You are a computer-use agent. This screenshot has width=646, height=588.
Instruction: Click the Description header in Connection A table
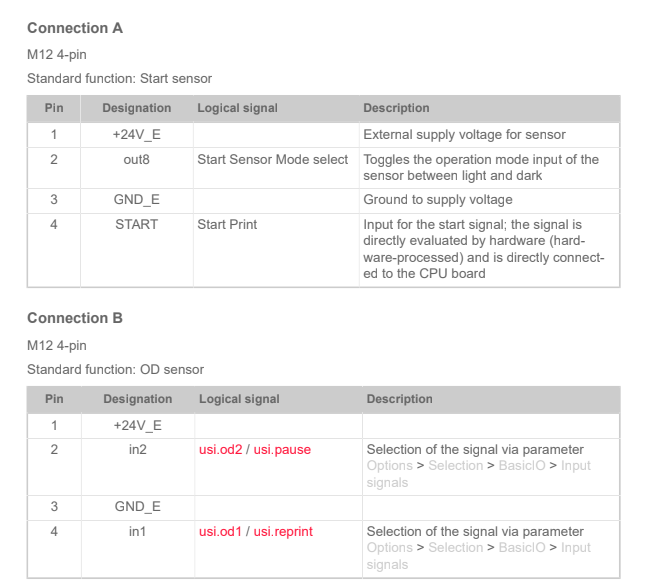coord(396,108)
